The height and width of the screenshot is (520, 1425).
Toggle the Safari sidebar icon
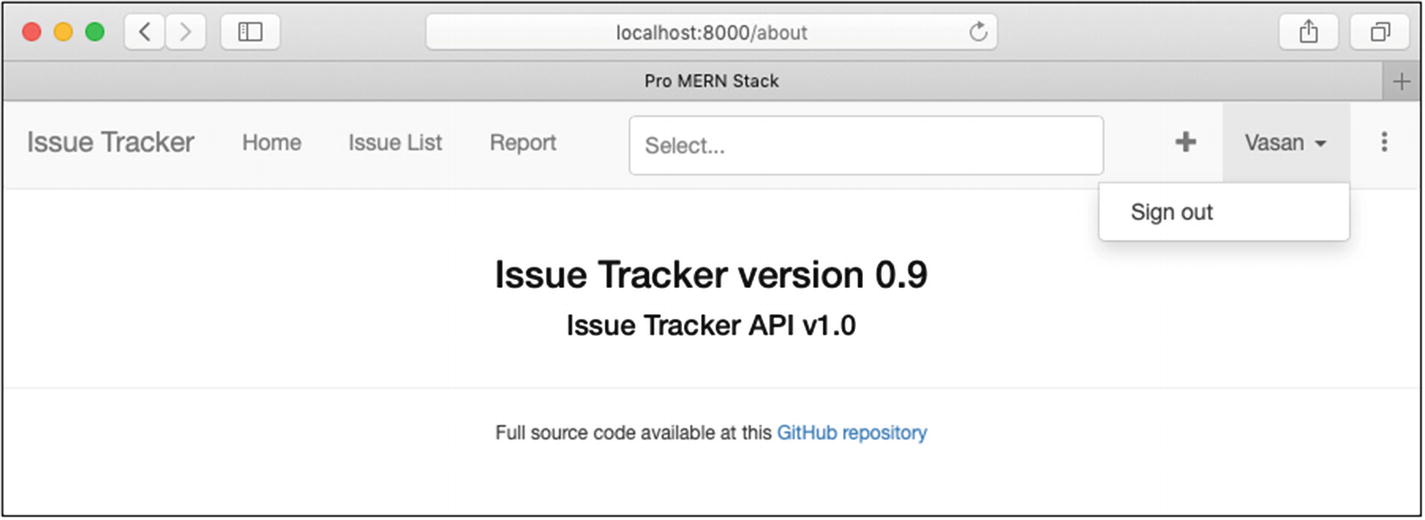point(250,32)
